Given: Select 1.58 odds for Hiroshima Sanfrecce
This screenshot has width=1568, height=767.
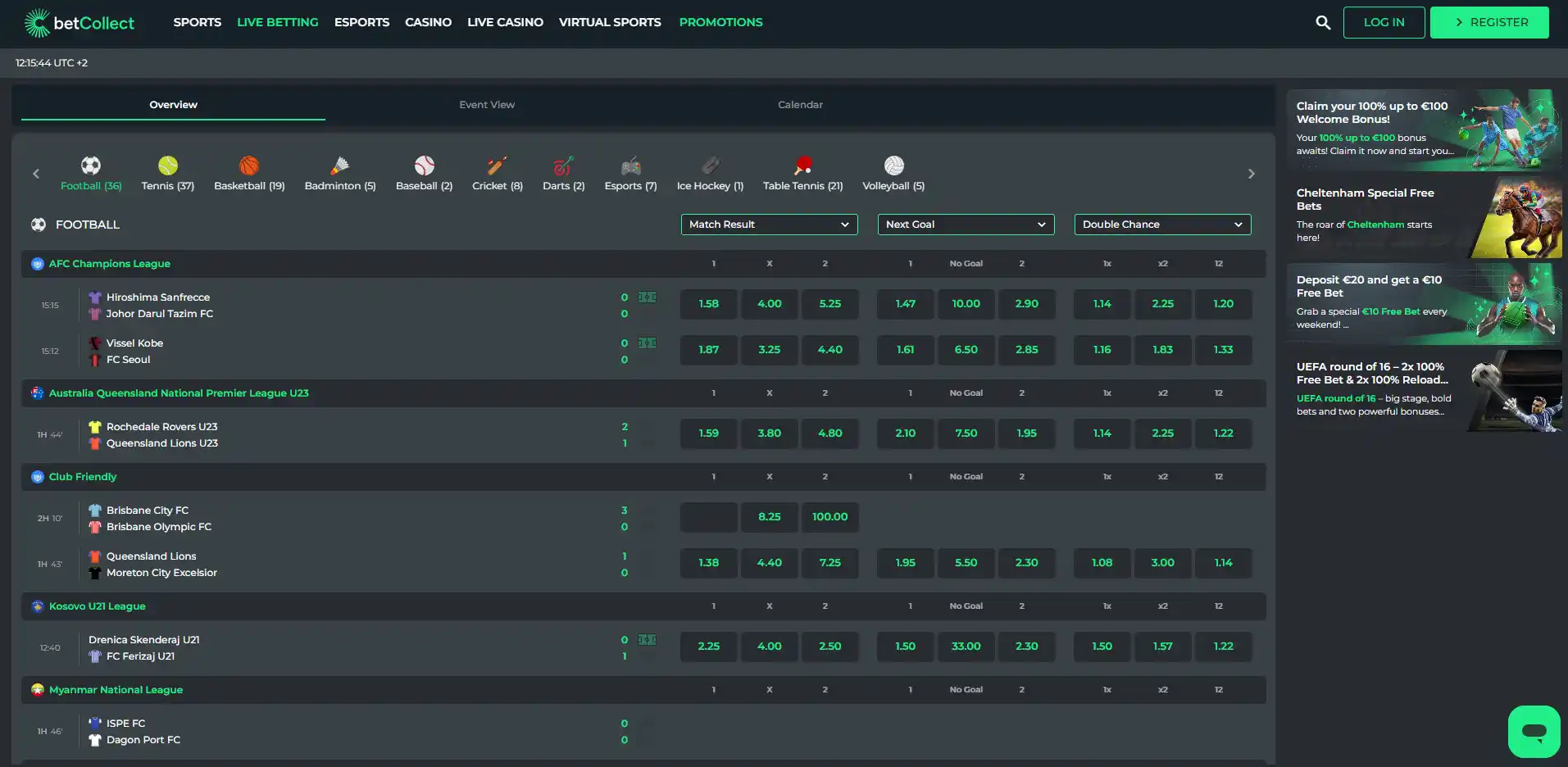Looking at the screenshot, I should coord(708,304).
